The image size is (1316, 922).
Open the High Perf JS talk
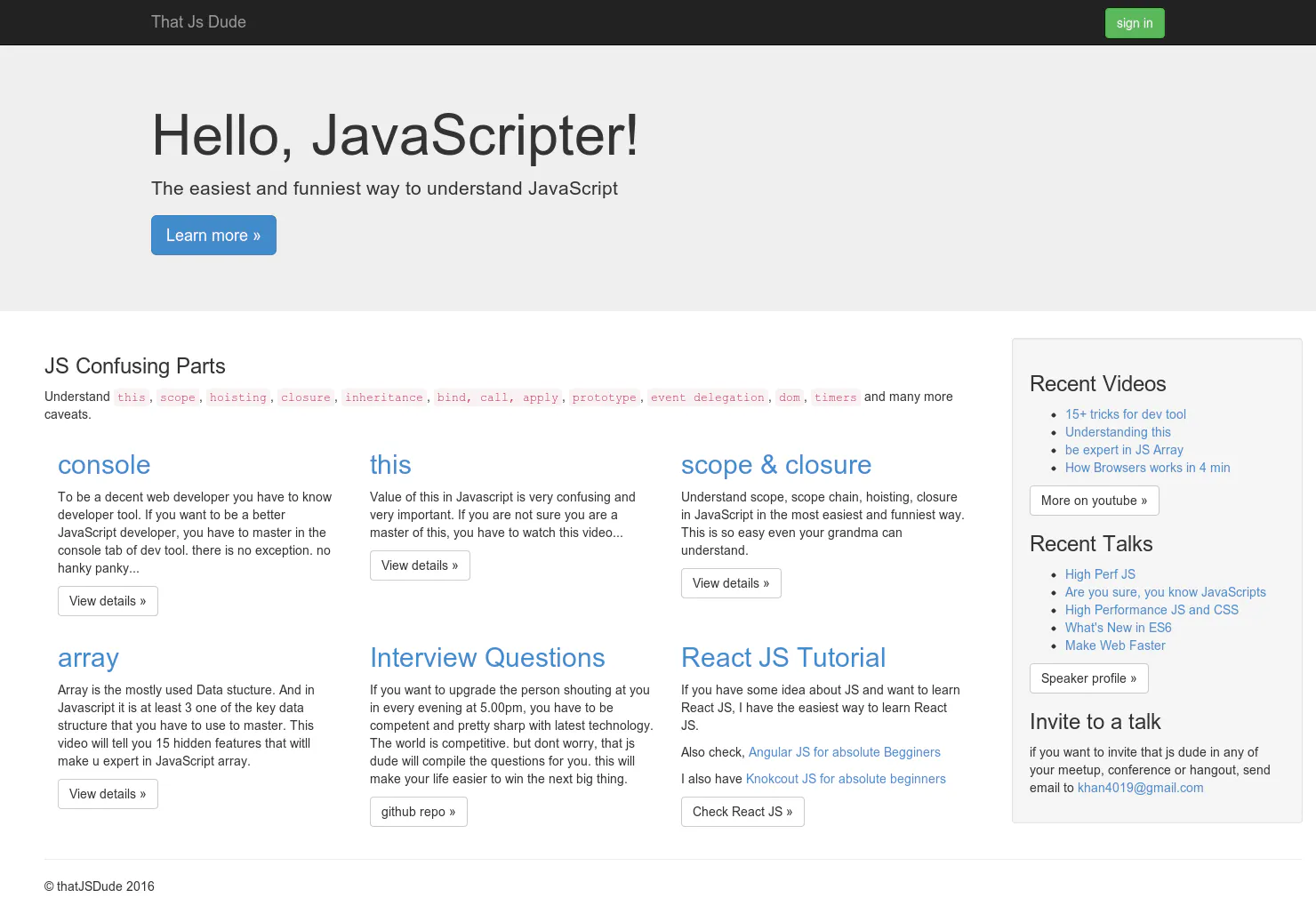pyautogui.click(x=1100, y=574)
